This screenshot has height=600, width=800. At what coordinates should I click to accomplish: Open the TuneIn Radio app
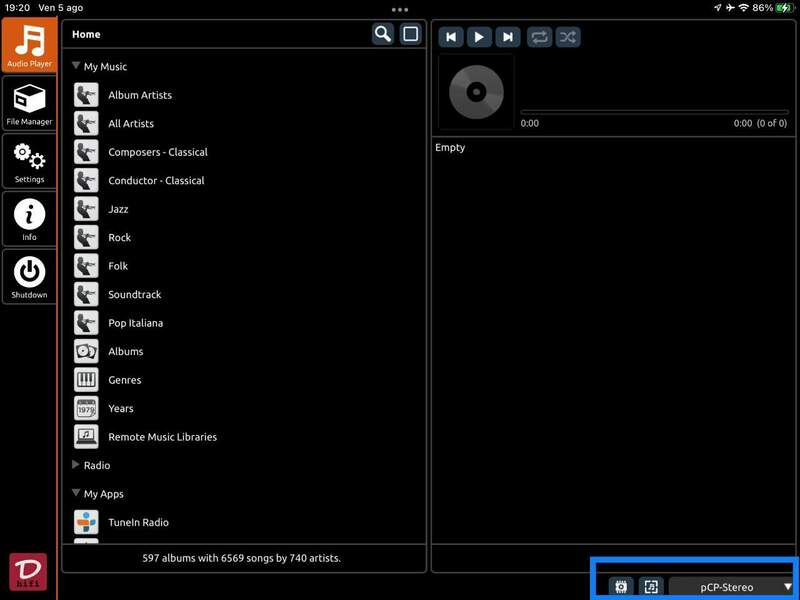coord(138,522)
